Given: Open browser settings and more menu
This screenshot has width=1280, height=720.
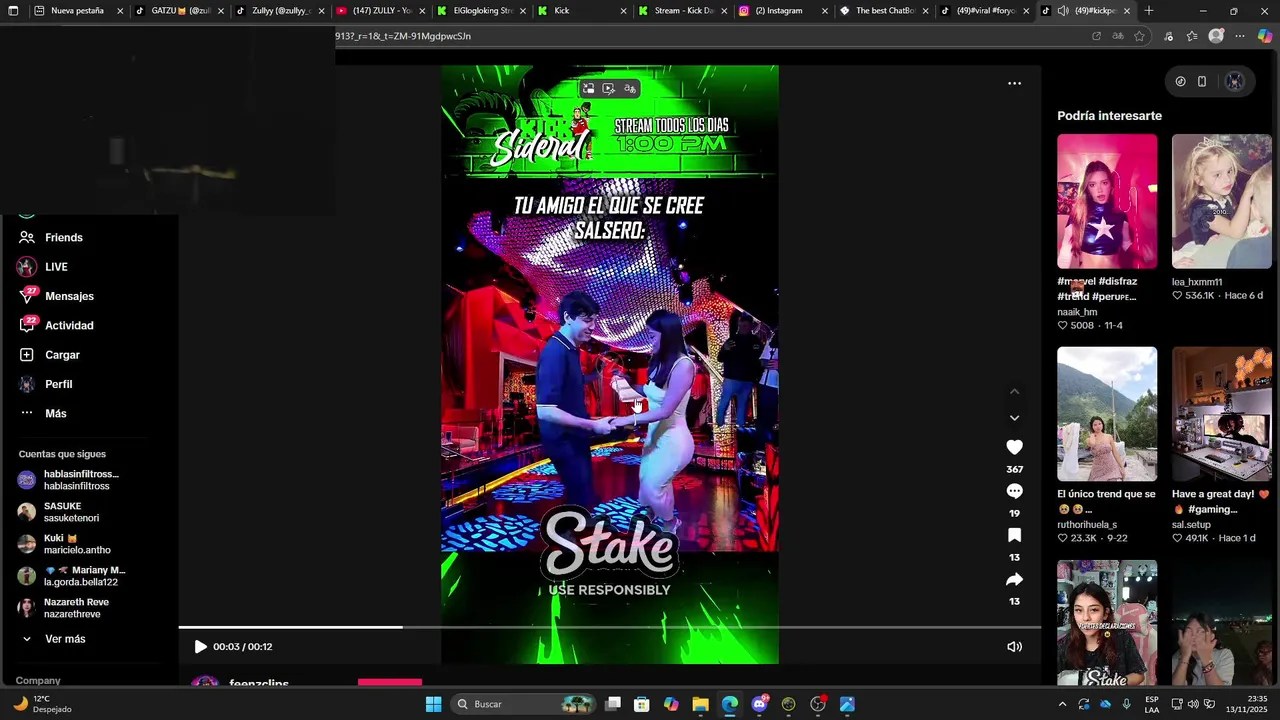Looking at the screenshot, I should pos(1240,36).
